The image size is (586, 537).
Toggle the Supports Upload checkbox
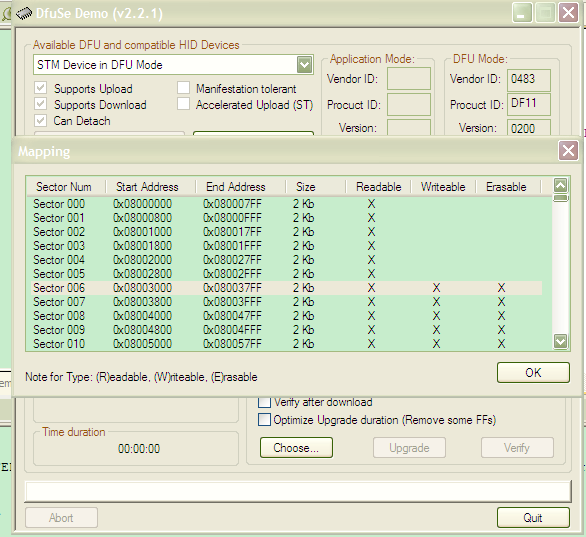tap(40, 88)
